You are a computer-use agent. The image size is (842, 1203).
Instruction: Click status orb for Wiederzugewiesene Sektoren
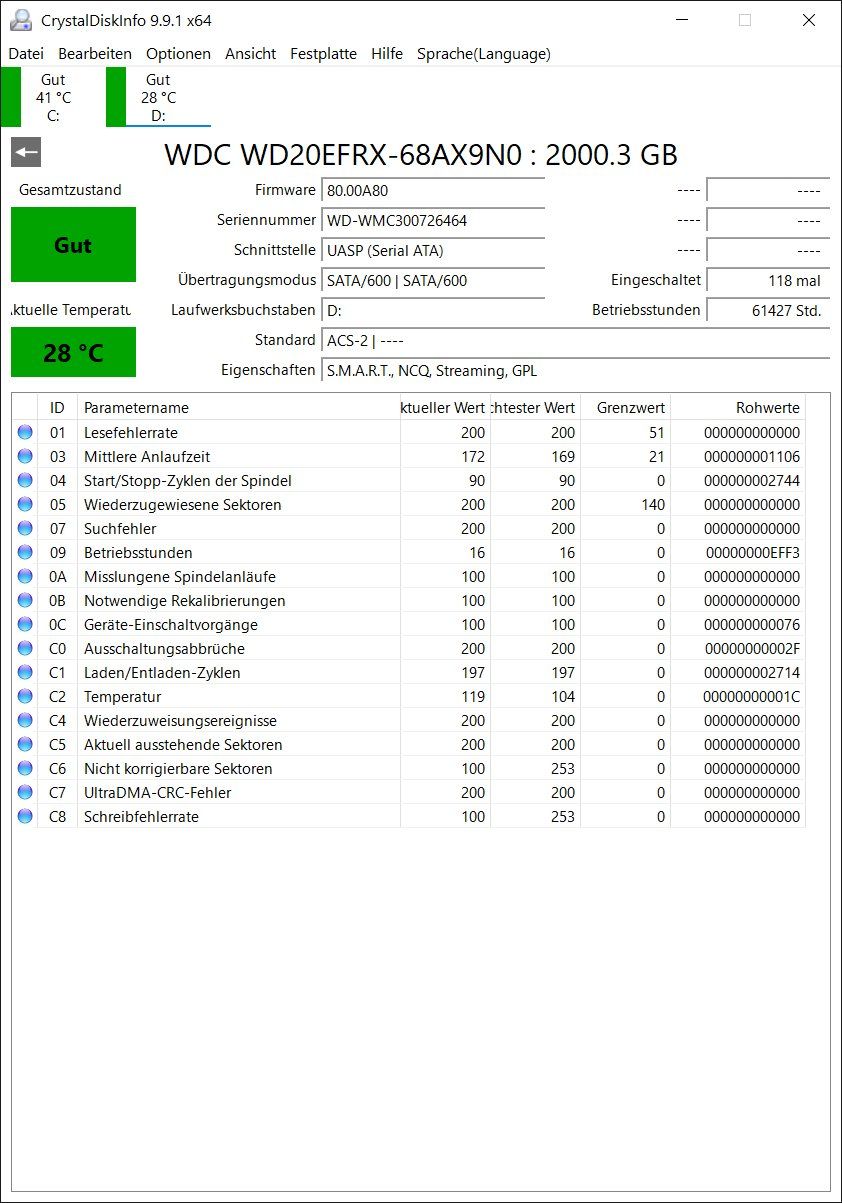click(25, 504)
